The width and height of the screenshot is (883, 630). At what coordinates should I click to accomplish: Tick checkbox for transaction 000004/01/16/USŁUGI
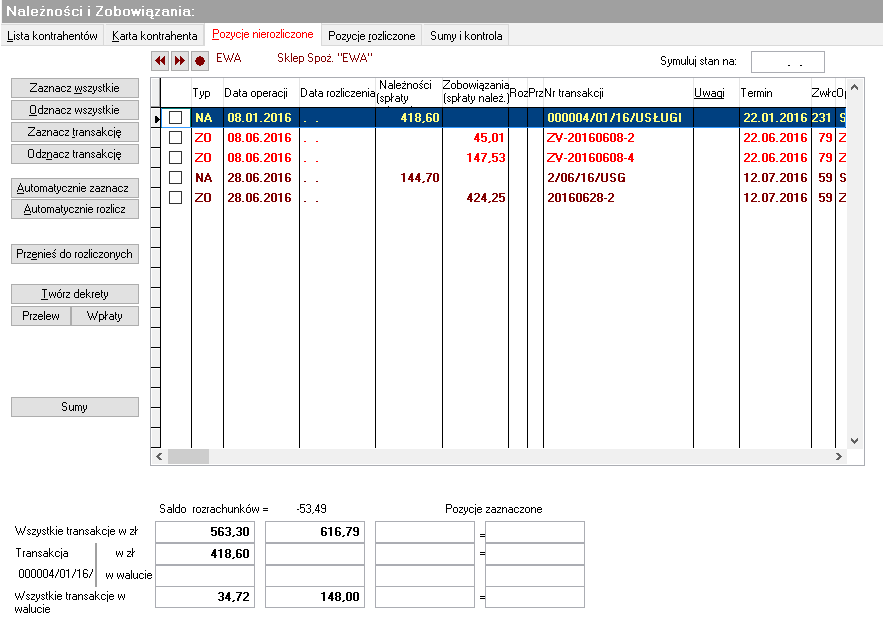click(x=176, y=118)
